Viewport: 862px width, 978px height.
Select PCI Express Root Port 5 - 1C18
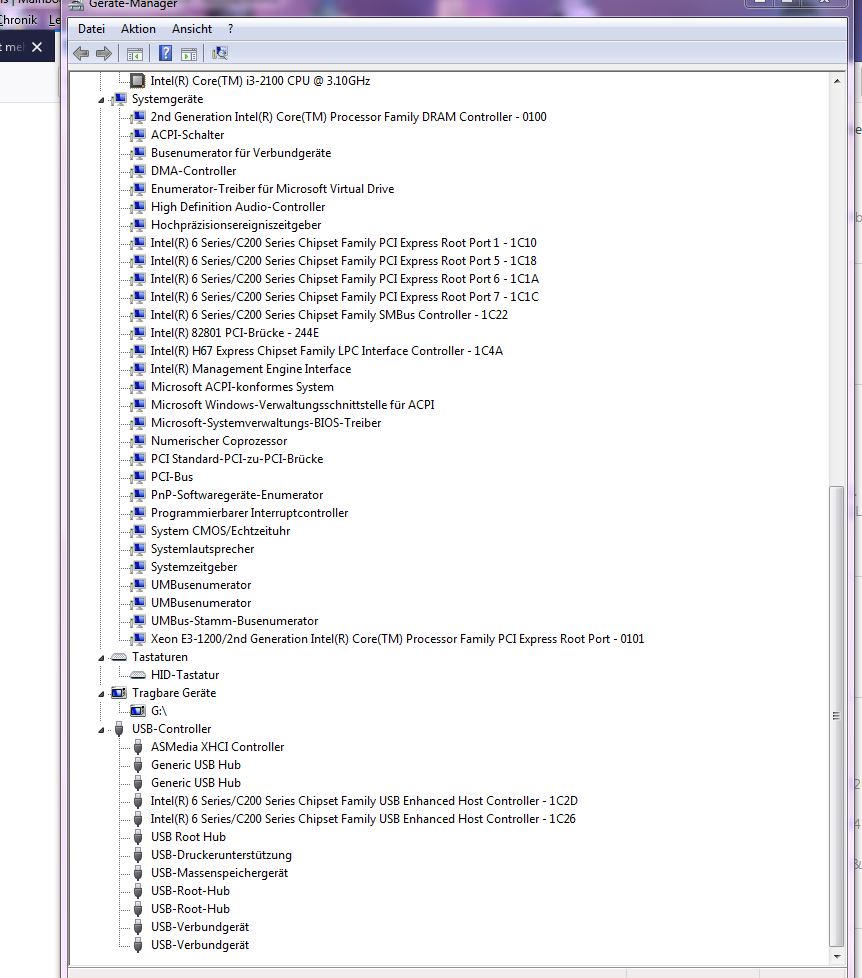(x=344, y=261)
